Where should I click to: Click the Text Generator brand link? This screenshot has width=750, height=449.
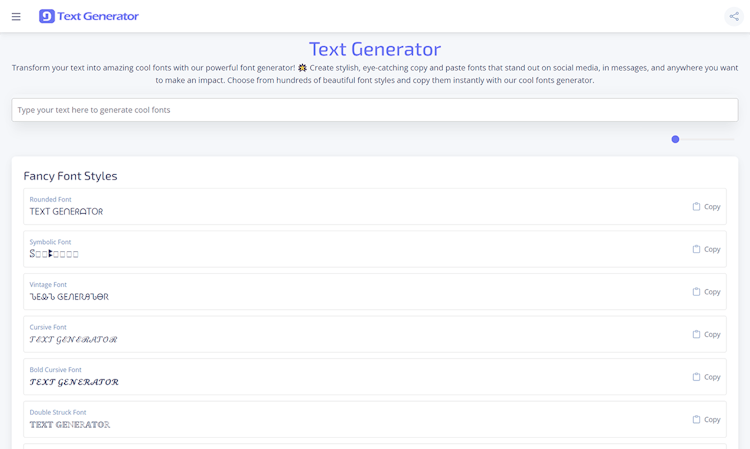pyautogui.click(x=98, y=16)
